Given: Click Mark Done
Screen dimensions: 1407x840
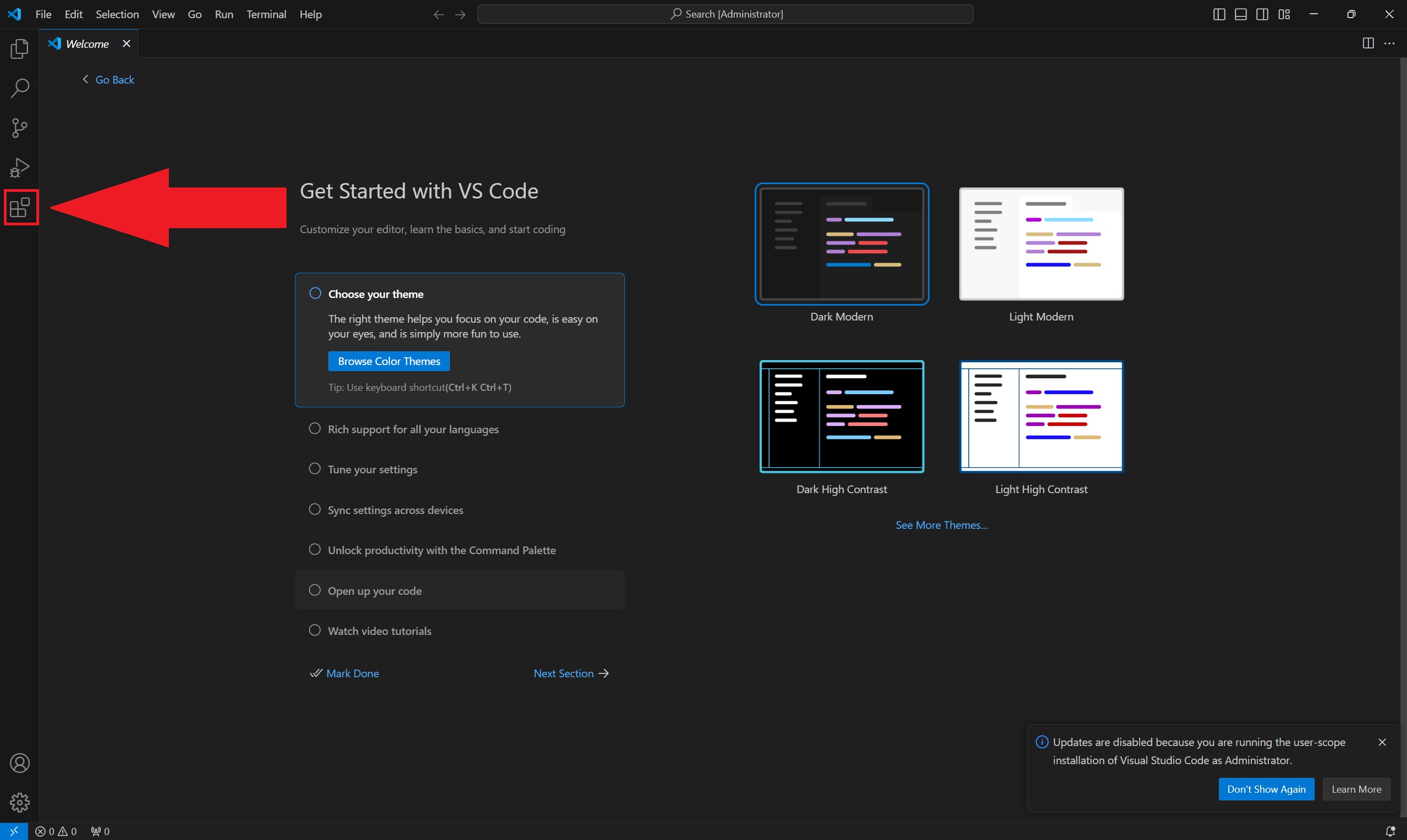Looking at the screenshot, I should coord(344,673).
